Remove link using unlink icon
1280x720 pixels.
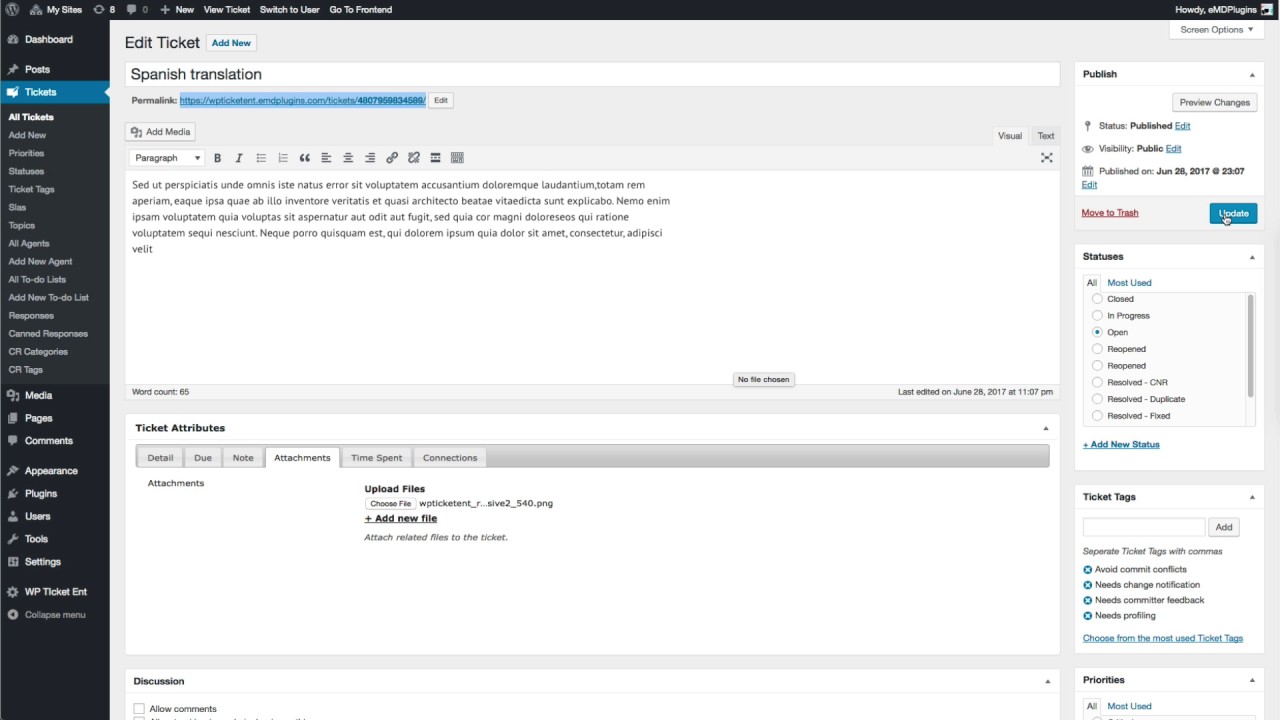pyautogui.click(x=414, y=158)
